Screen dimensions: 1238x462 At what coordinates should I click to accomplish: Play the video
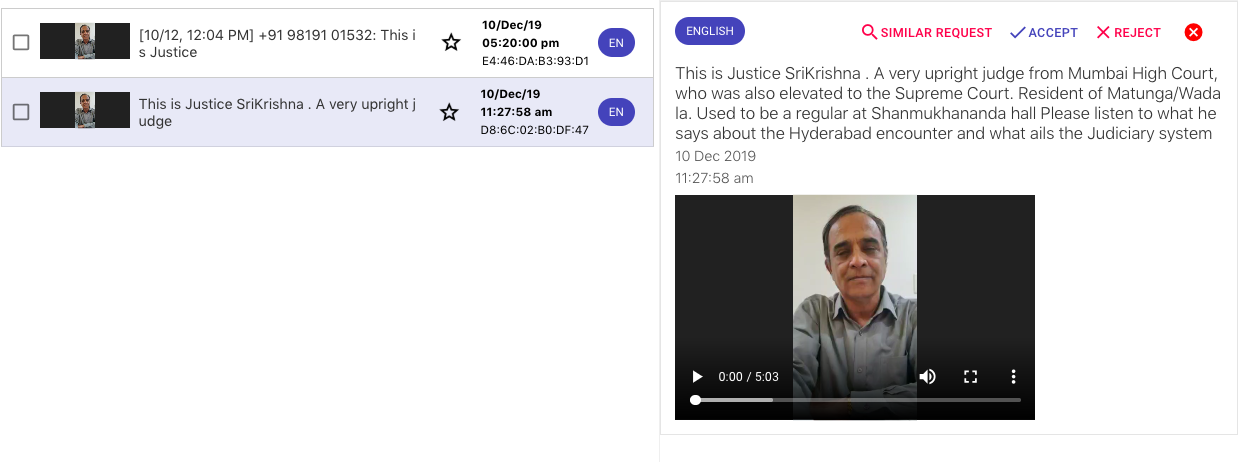(697, 377)
